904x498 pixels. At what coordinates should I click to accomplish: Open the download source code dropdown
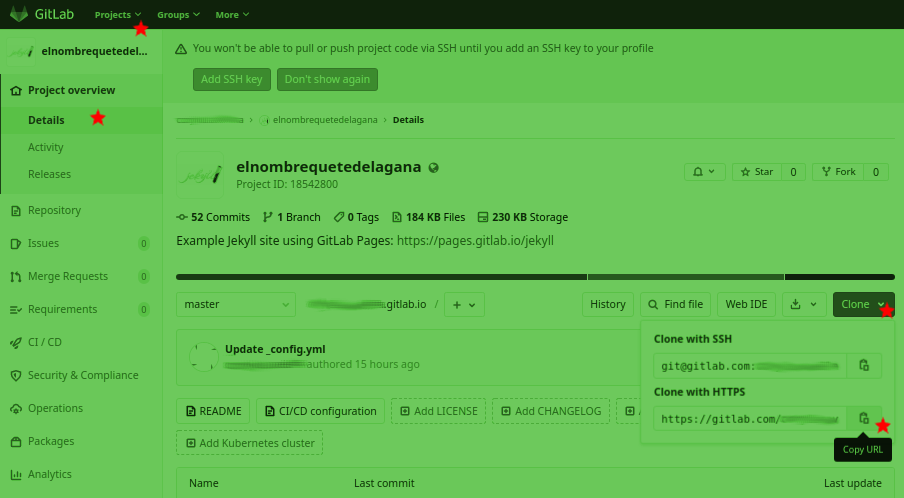click(x=804, y=304)
